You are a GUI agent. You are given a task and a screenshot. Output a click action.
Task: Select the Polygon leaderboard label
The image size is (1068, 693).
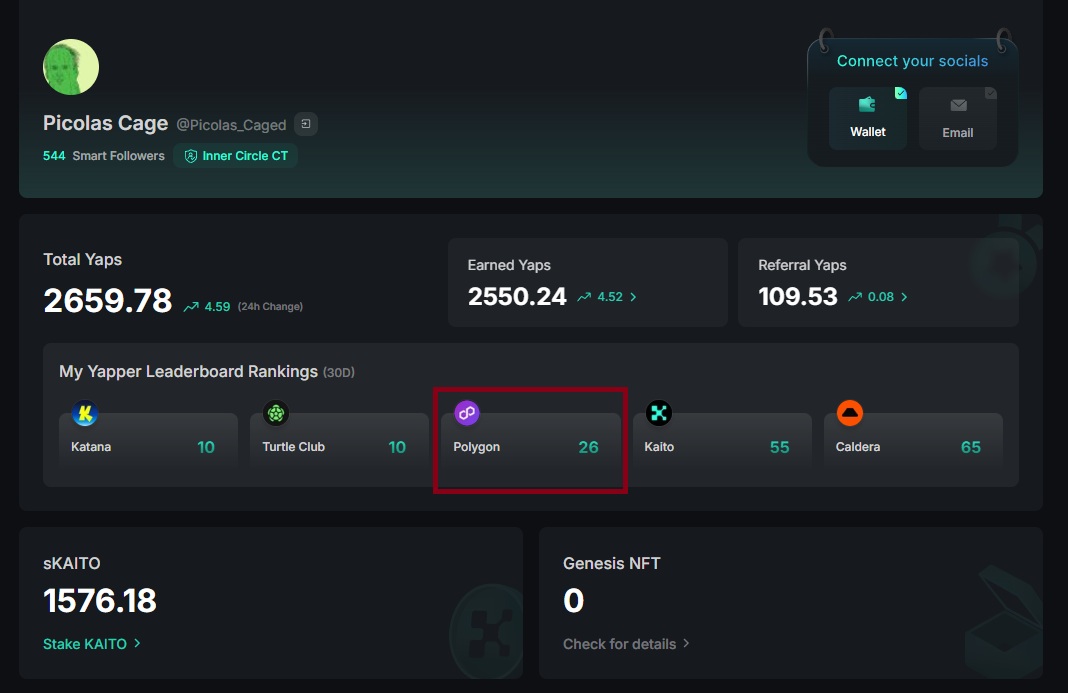click(477, 447)
